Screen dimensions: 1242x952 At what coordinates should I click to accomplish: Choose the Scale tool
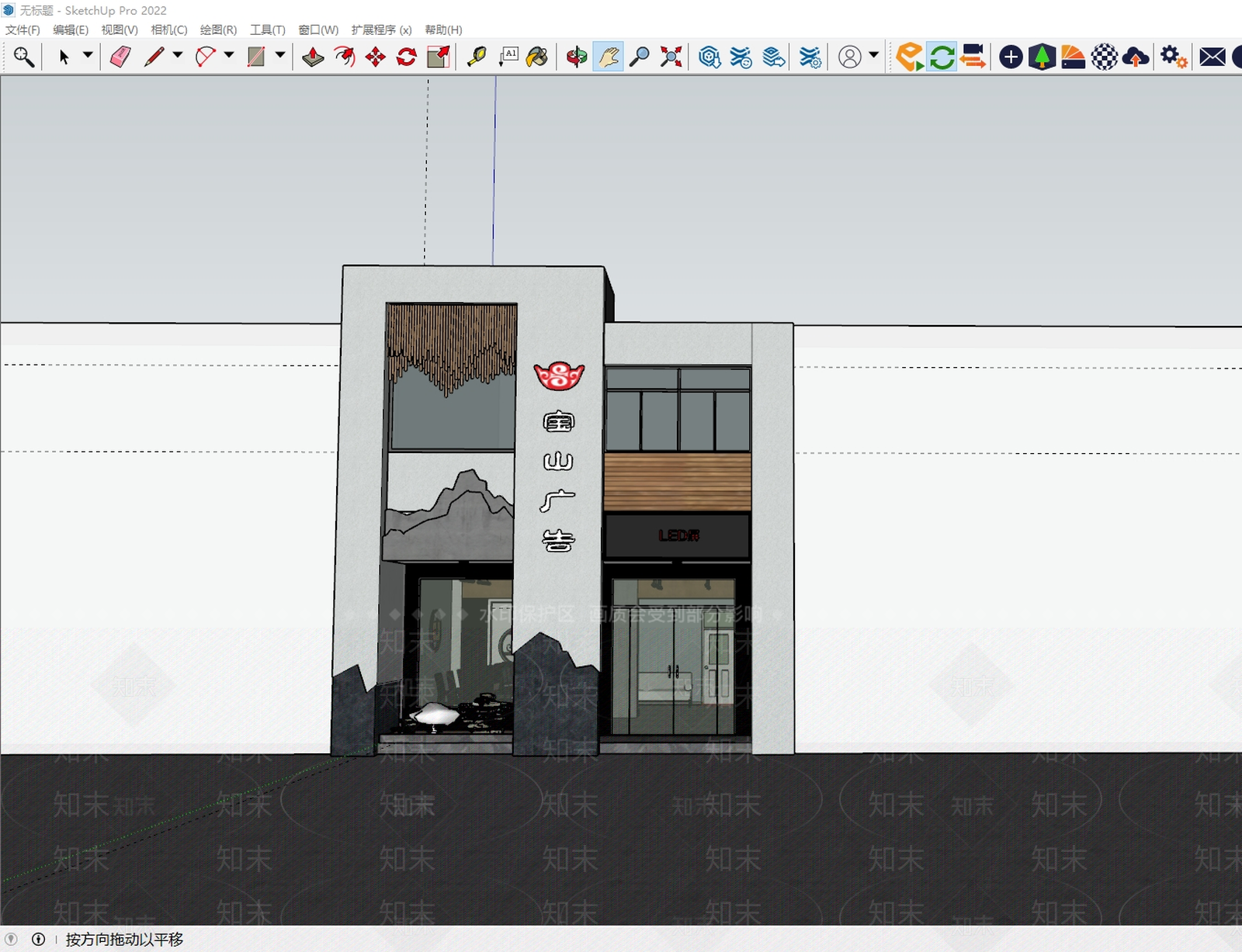tap(439, 57)
